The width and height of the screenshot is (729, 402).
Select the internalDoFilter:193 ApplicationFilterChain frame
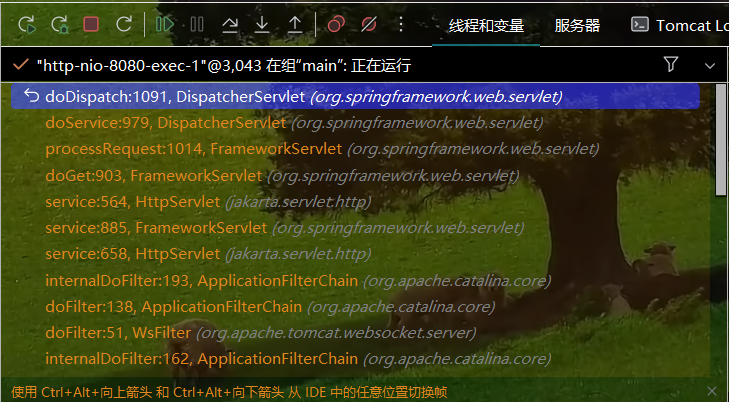point(355,281)
